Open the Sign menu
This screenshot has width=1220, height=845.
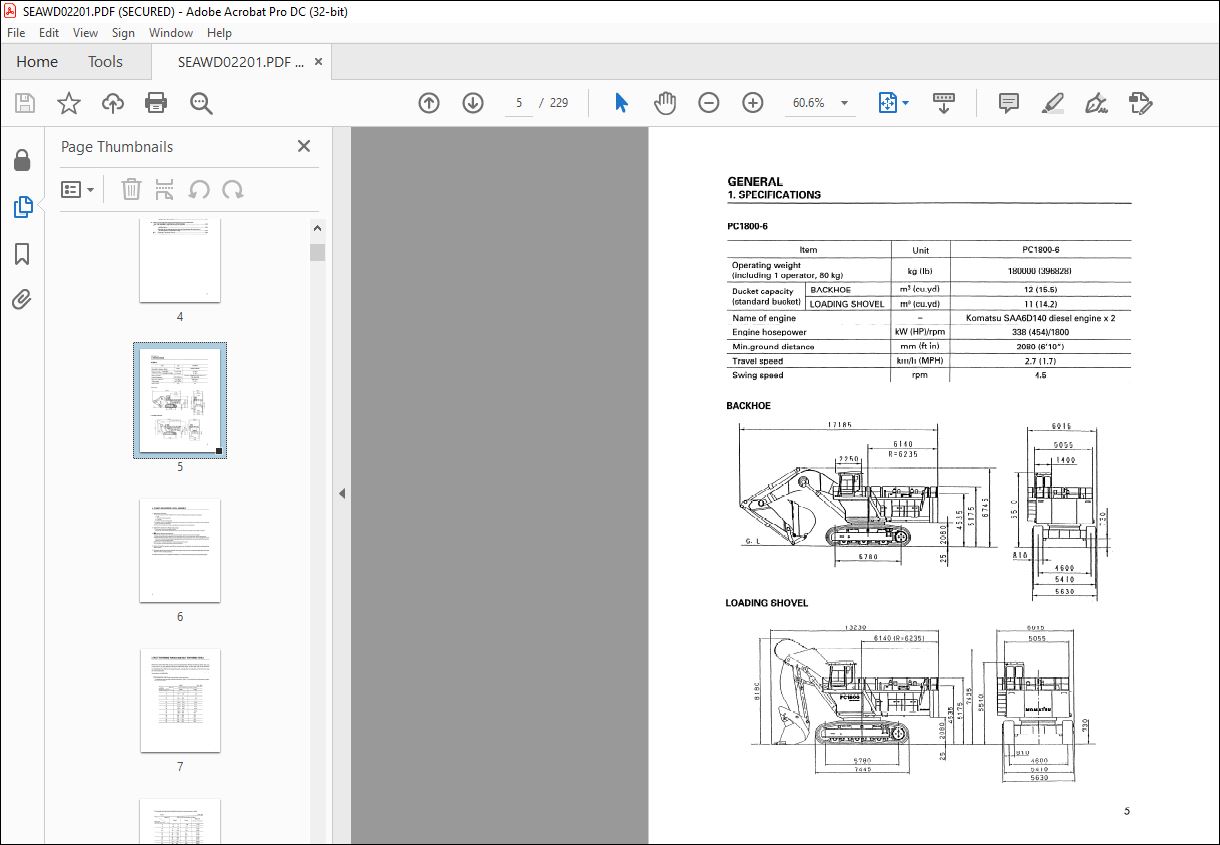coord(123,33)
